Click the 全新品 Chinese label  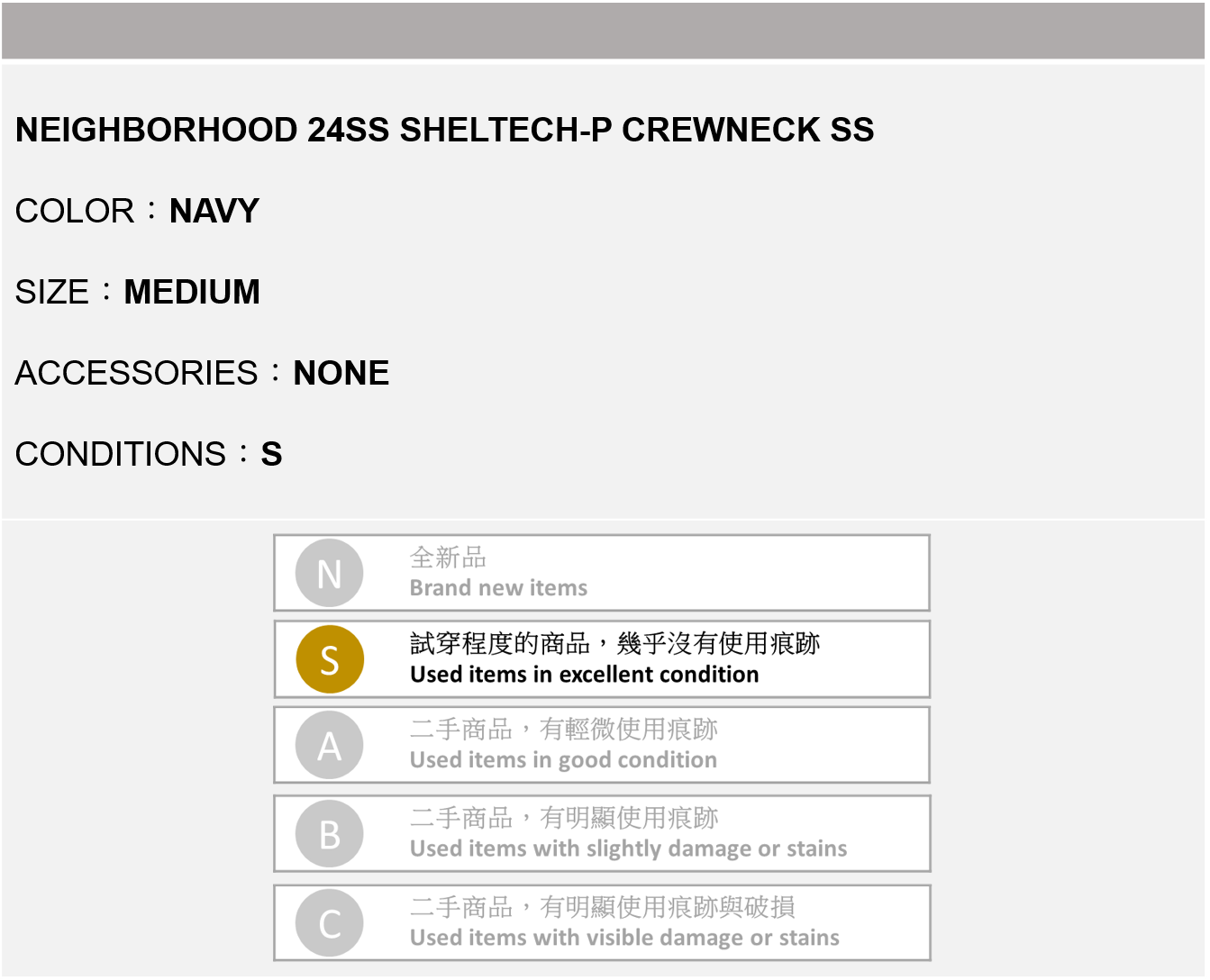click(448, 558)
